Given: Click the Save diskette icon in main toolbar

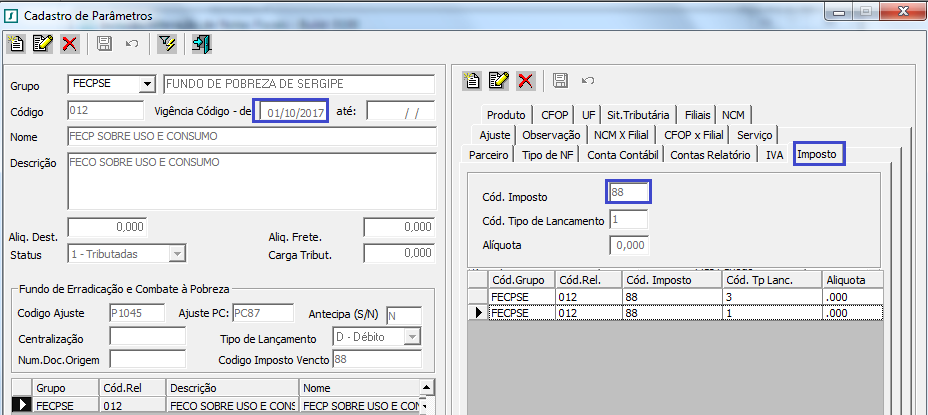Looking at the screenshot, I should [104, 43].
